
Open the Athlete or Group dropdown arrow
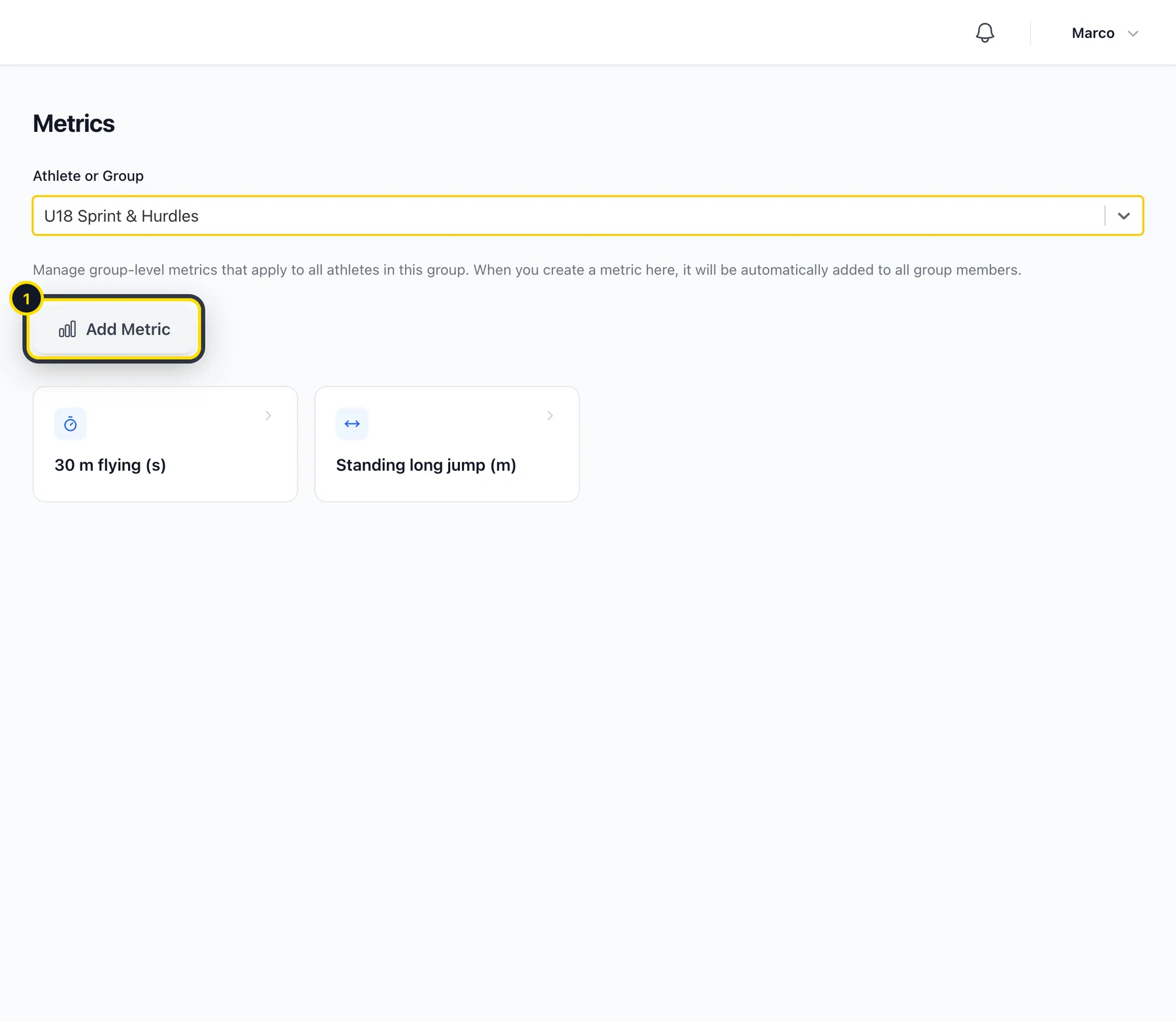coord(1123,216)
